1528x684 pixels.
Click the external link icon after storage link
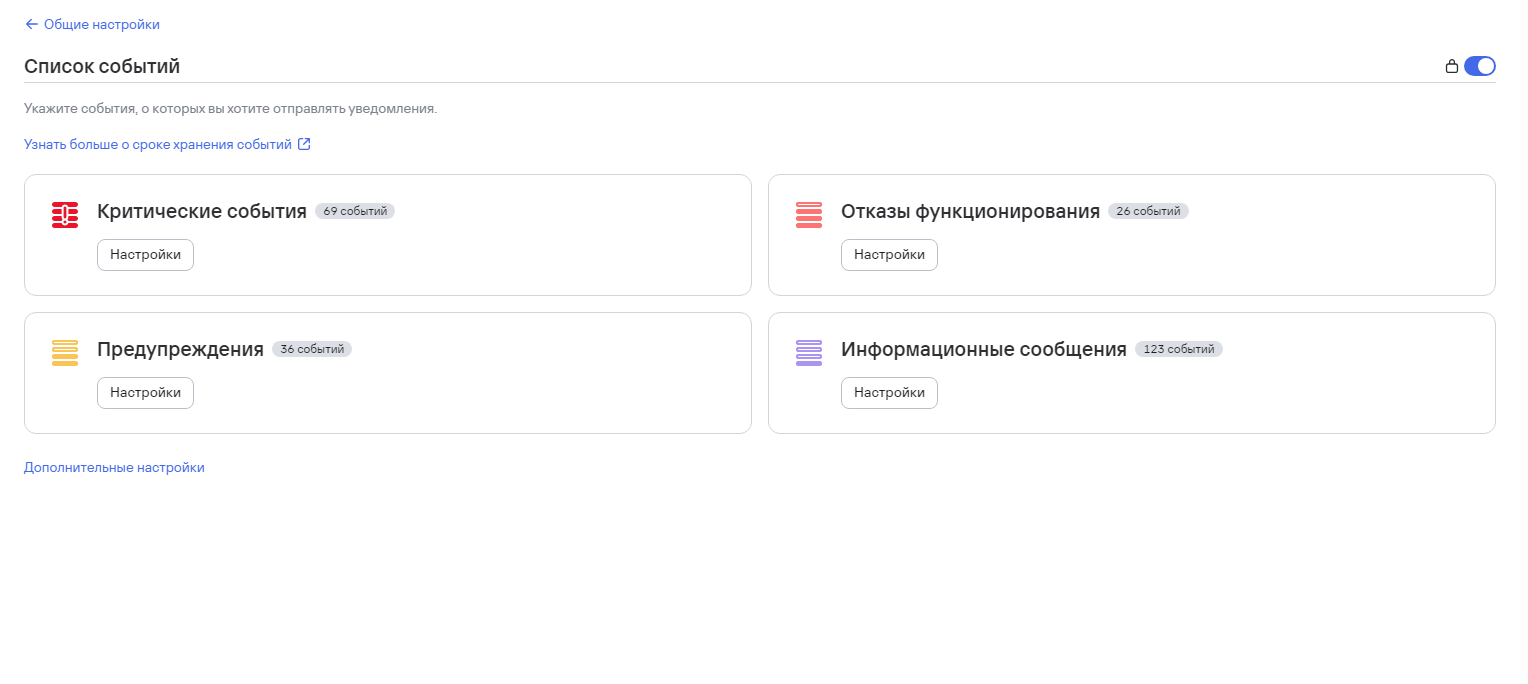(304, 144)
